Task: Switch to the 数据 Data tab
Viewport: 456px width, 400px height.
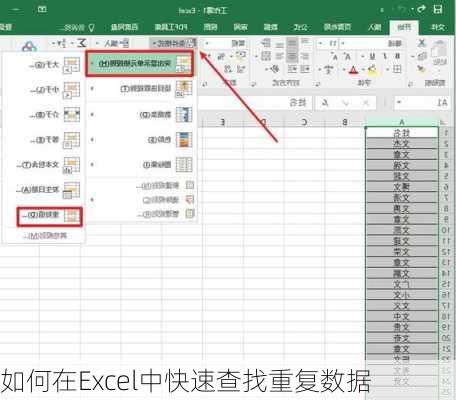Action: [270, 27]
